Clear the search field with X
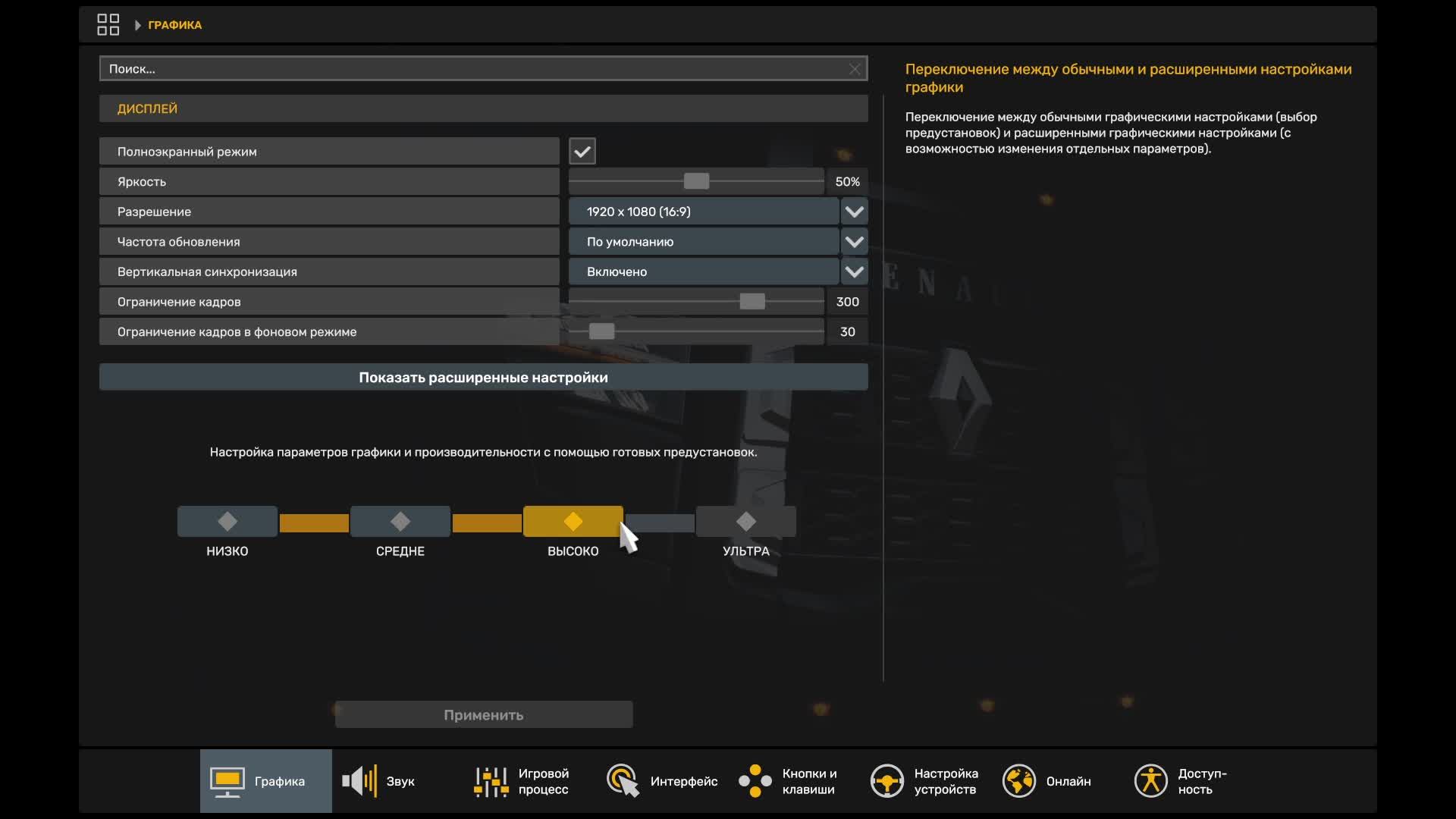 pos(854,68)
